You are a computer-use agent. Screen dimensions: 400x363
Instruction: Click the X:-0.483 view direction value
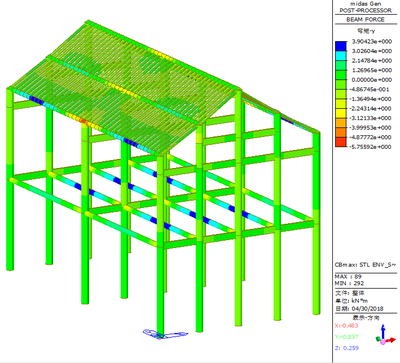click(x=346, y=326)
